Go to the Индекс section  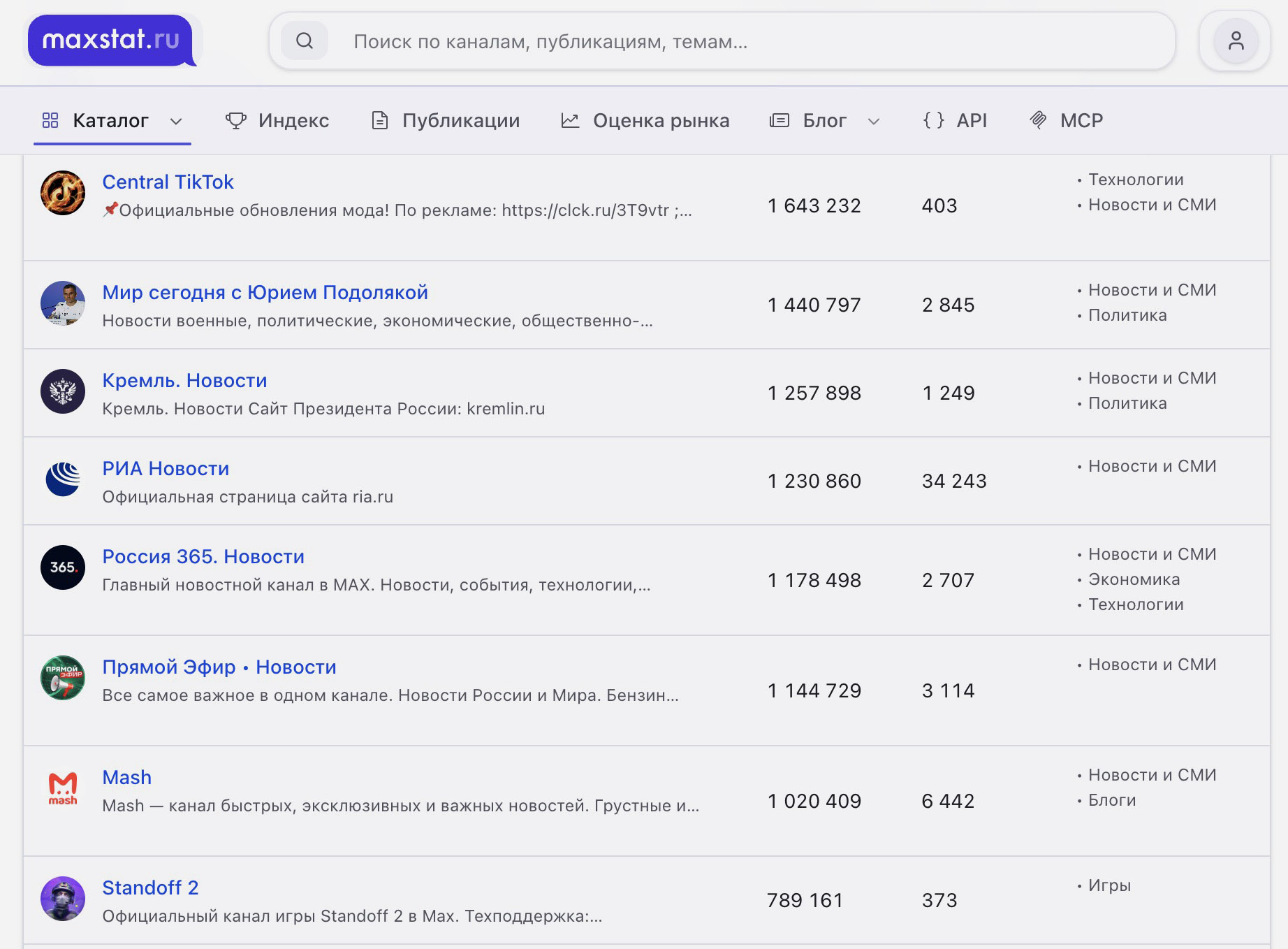[x=277, y=120]
